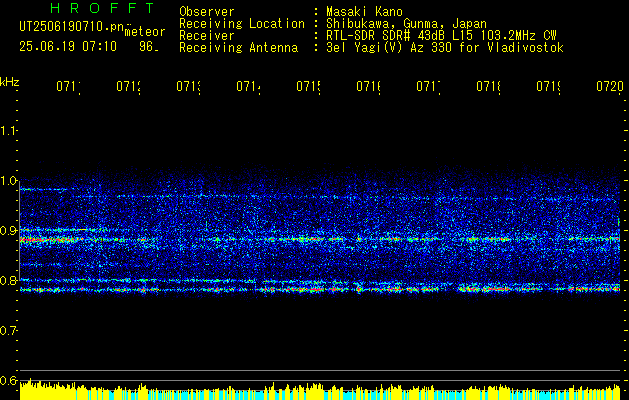
Task: Click the "Receiving Antenna" label
Action: tap(239, 48)
